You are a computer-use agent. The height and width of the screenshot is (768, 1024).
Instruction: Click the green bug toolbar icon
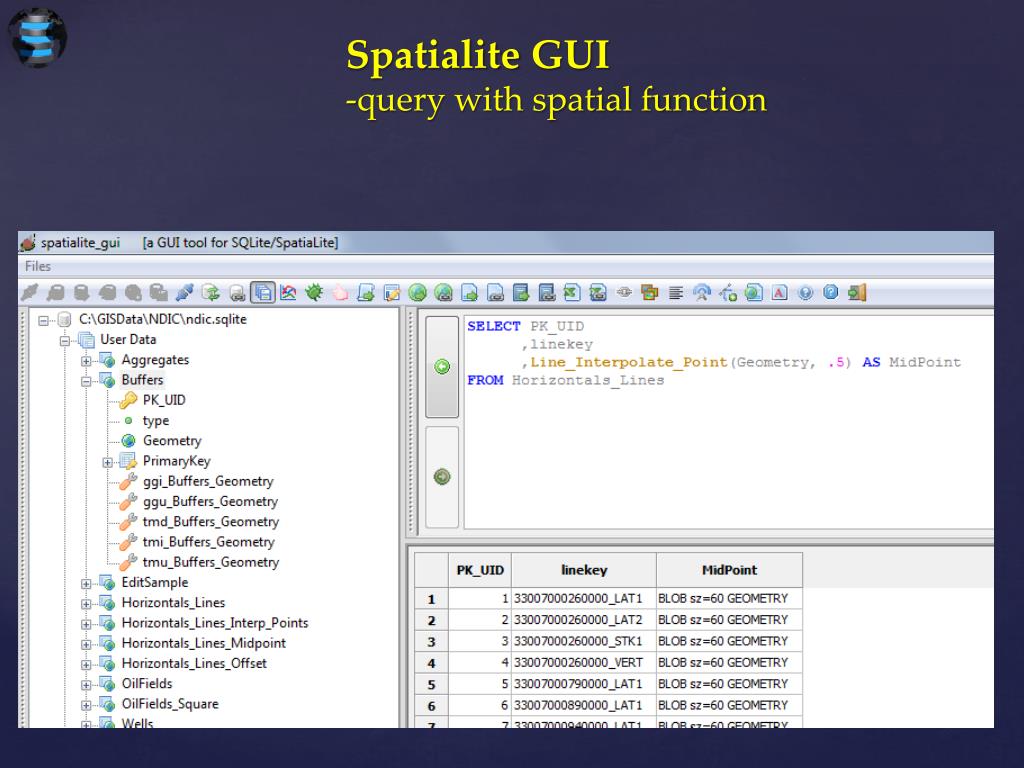tap(314, 293)
